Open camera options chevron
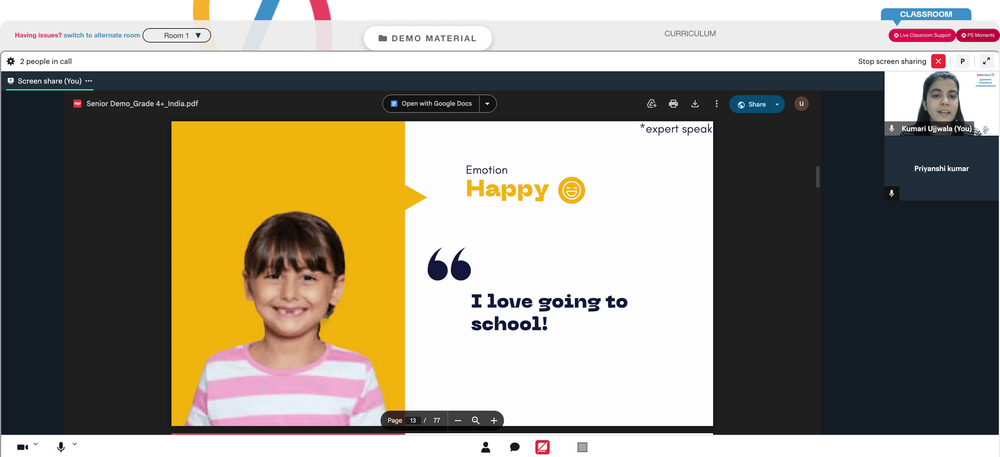The width and height of the screenshot is (1000, 457). 36,444
